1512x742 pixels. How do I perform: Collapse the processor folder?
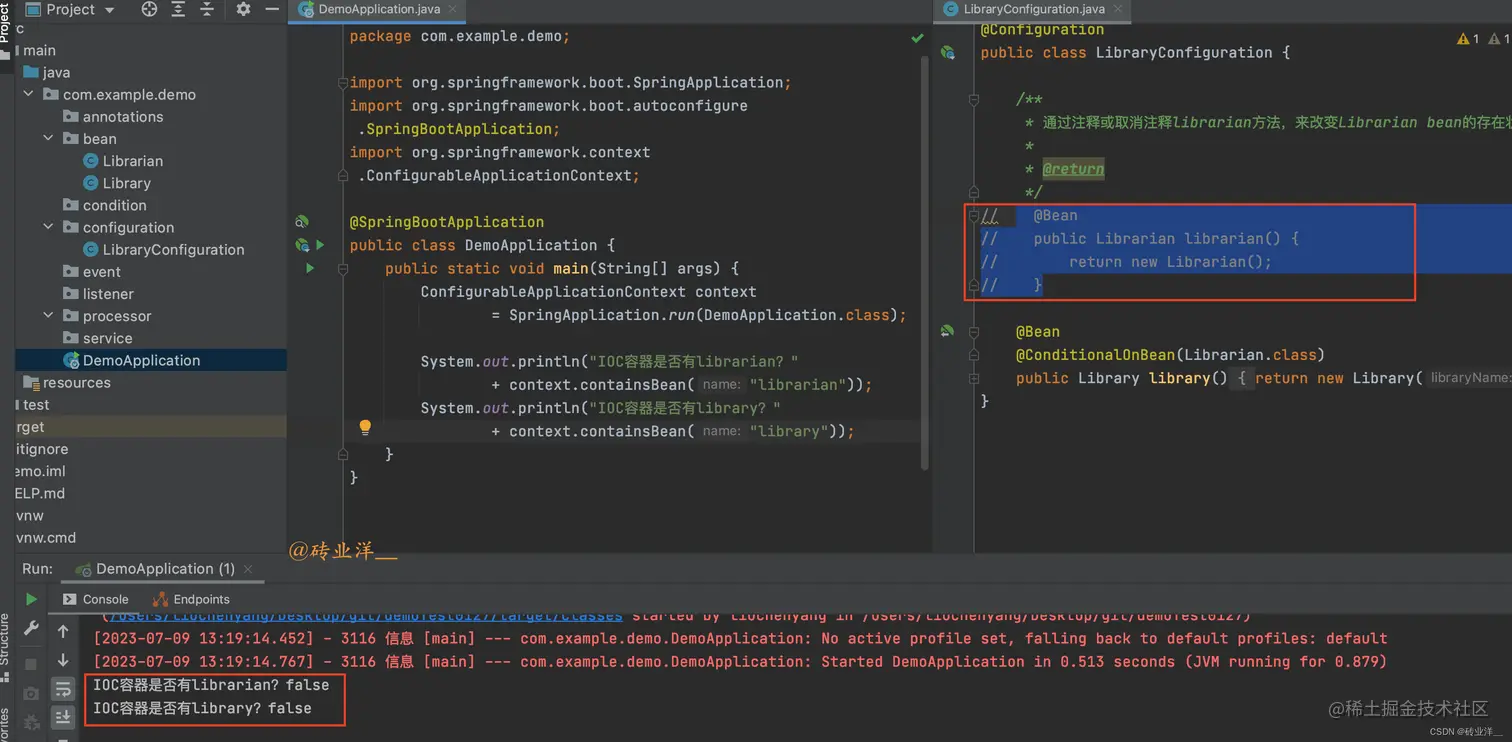[48, 315]
